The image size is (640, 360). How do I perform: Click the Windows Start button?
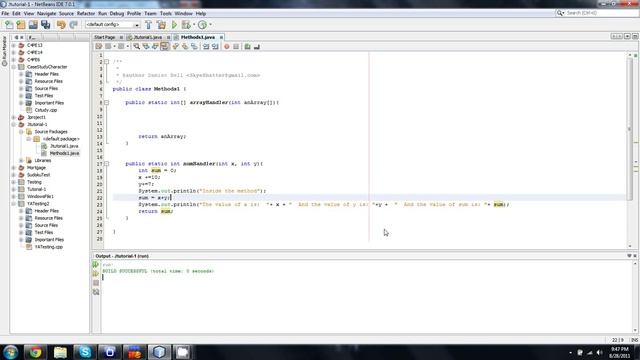[x=11, y=352]
